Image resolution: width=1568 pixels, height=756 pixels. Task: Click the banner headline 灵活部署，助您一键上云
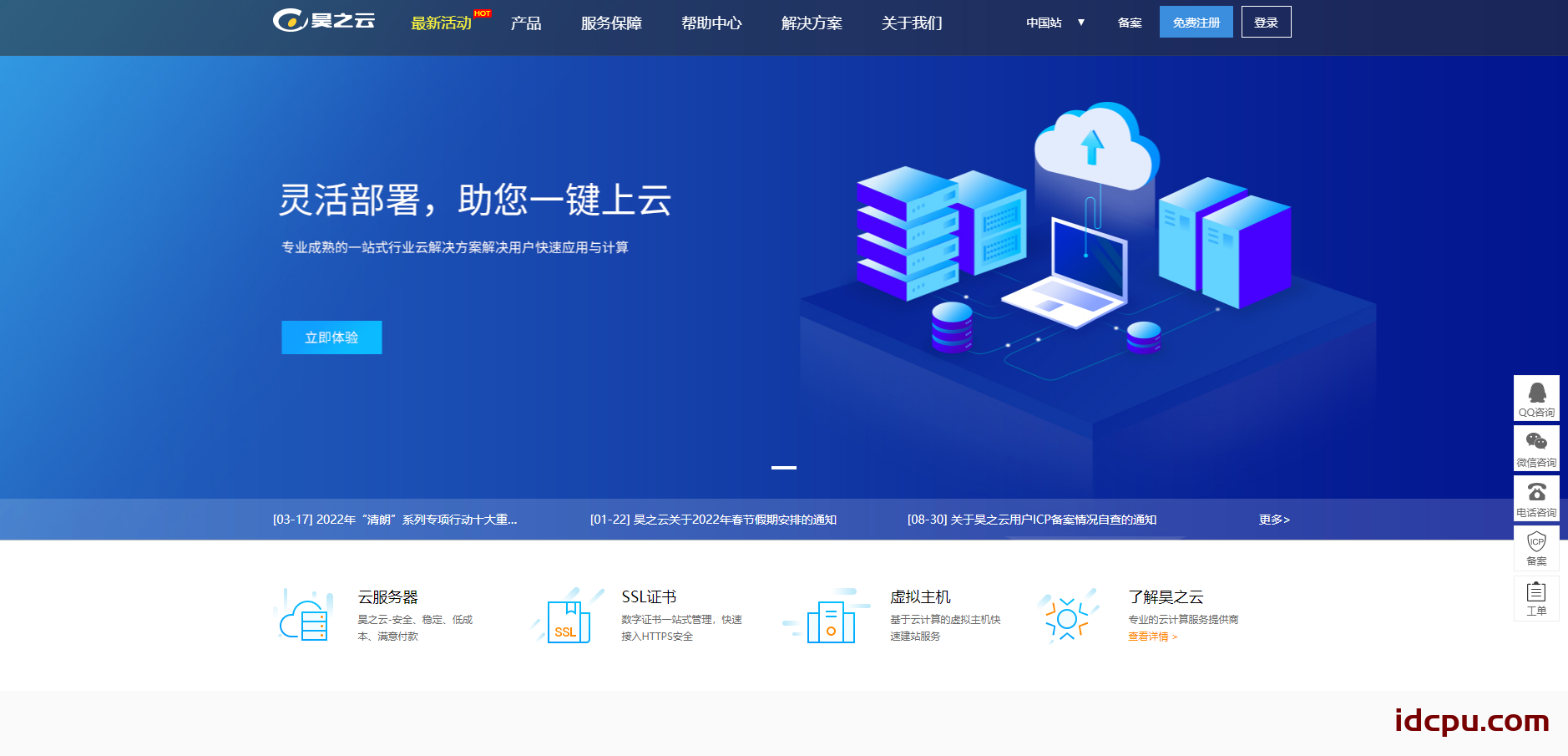[475, 200]
